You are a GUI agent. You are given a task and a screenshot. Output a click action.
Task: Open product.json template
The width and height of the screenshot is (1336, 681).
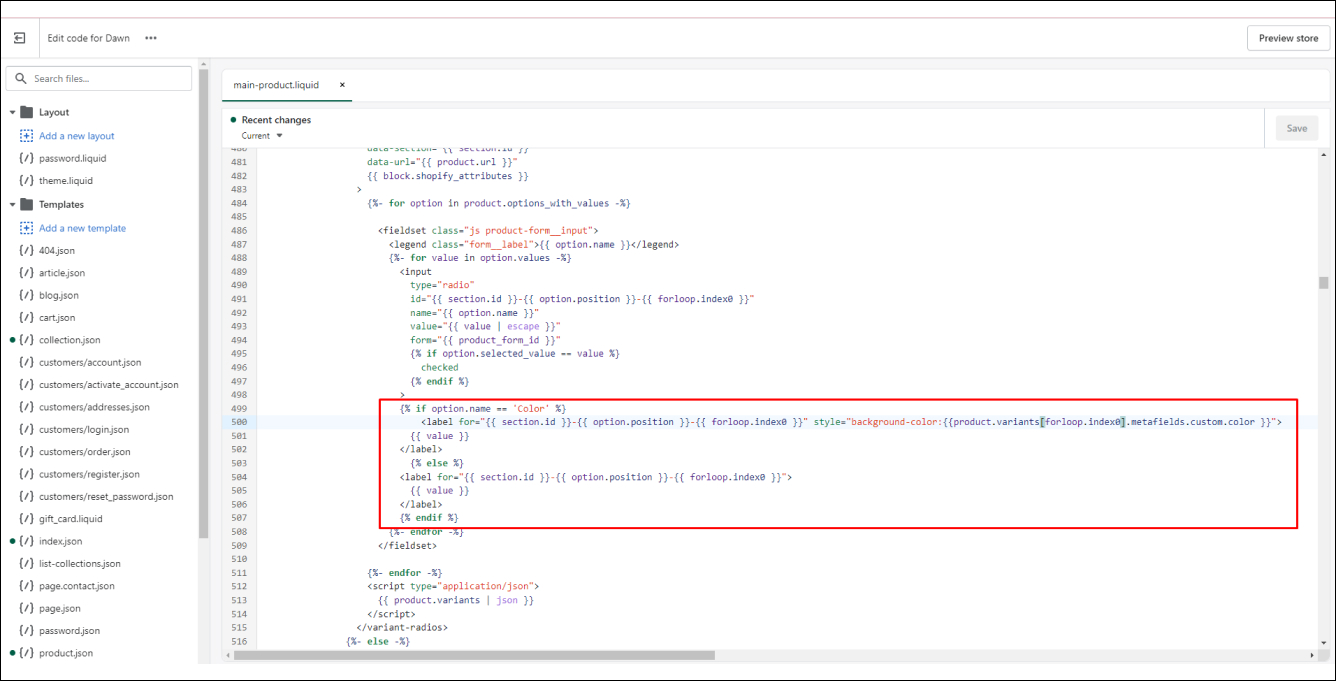66,653
